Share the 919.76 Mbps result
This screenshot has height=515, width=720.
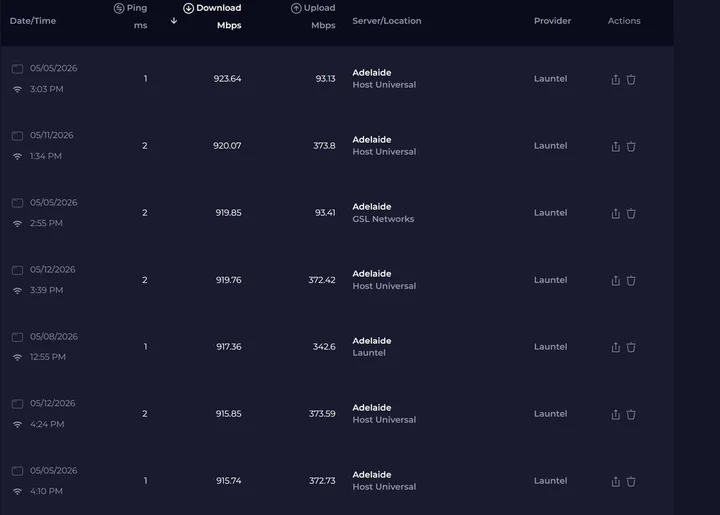(615, 280)
